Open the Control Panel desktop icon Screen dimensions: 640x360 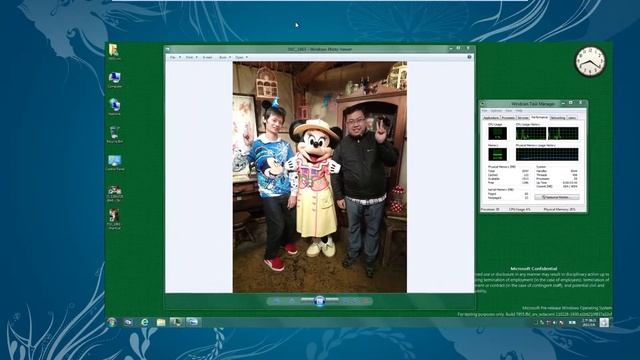point(115,162)
